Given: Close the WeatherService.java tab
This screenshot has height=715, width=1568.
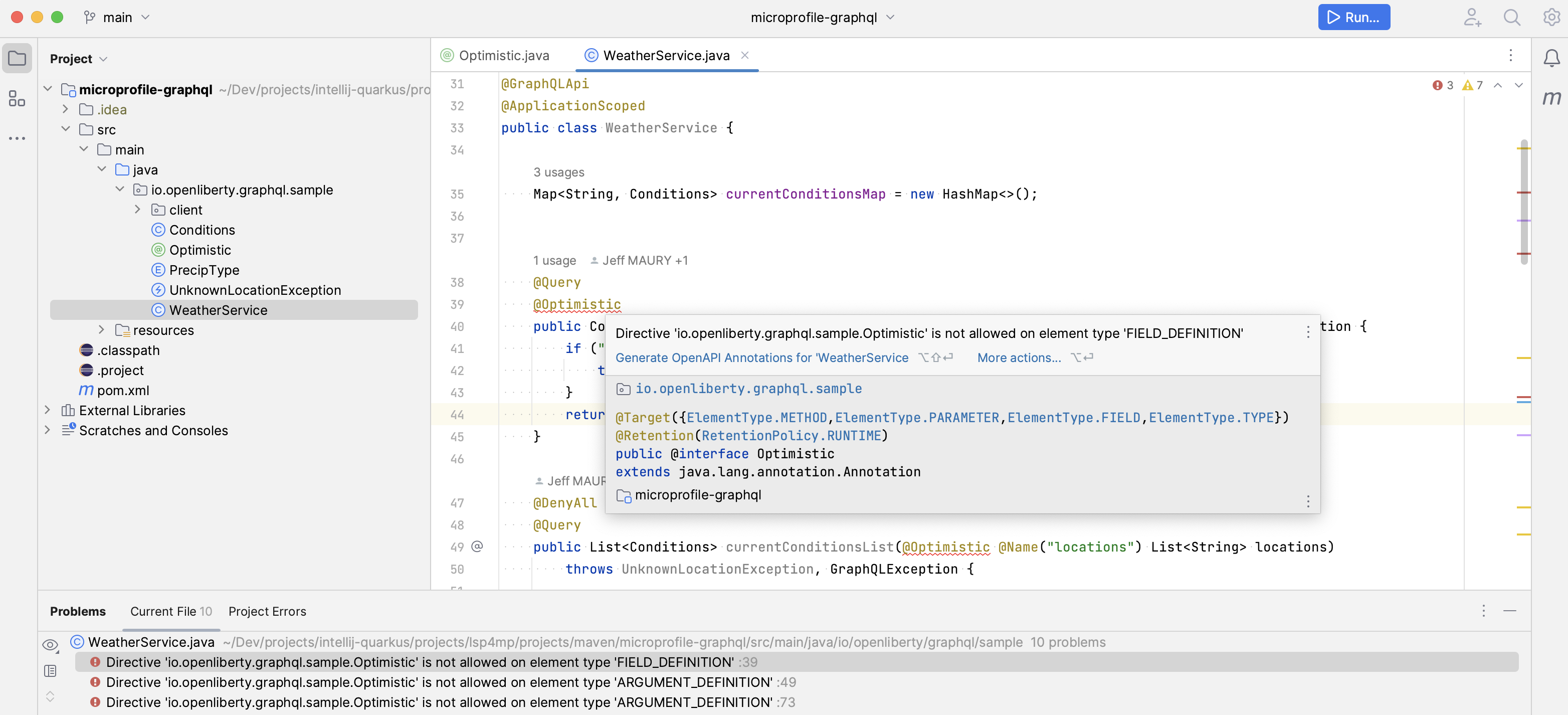Looking at the screenshot, I should [x=744, y=56].
